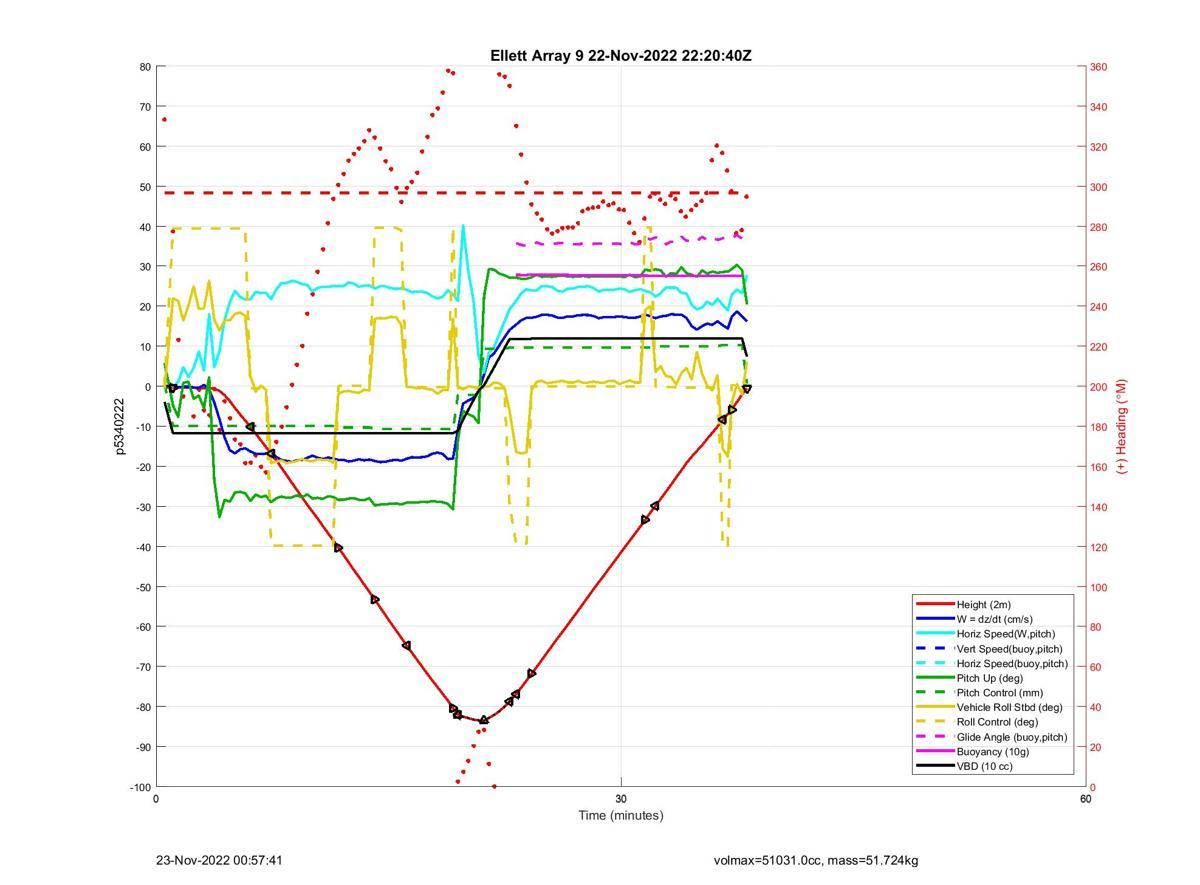Click the "200" heading axis tick label

click(x=1098, y=387)
